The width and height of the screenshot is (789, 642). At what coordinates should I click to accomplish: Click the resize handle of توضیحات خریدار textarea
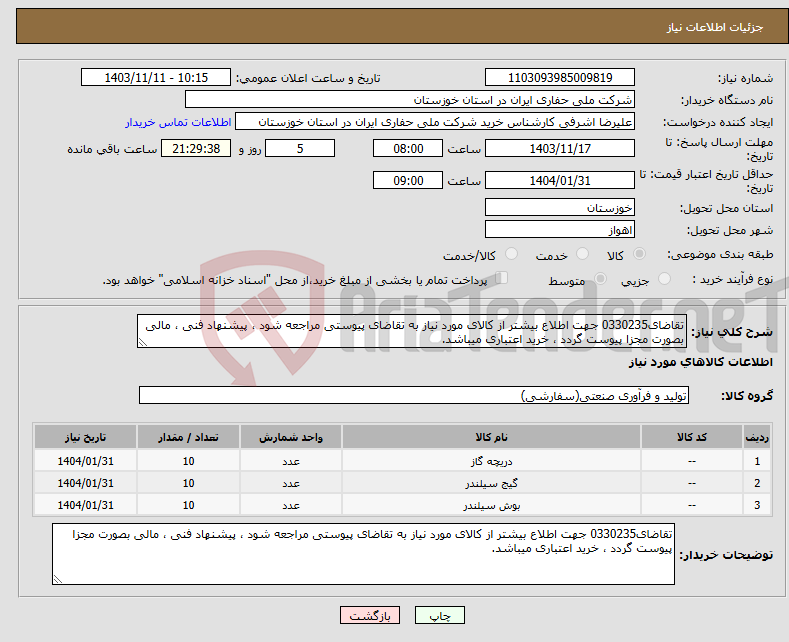tap(58, 580)
